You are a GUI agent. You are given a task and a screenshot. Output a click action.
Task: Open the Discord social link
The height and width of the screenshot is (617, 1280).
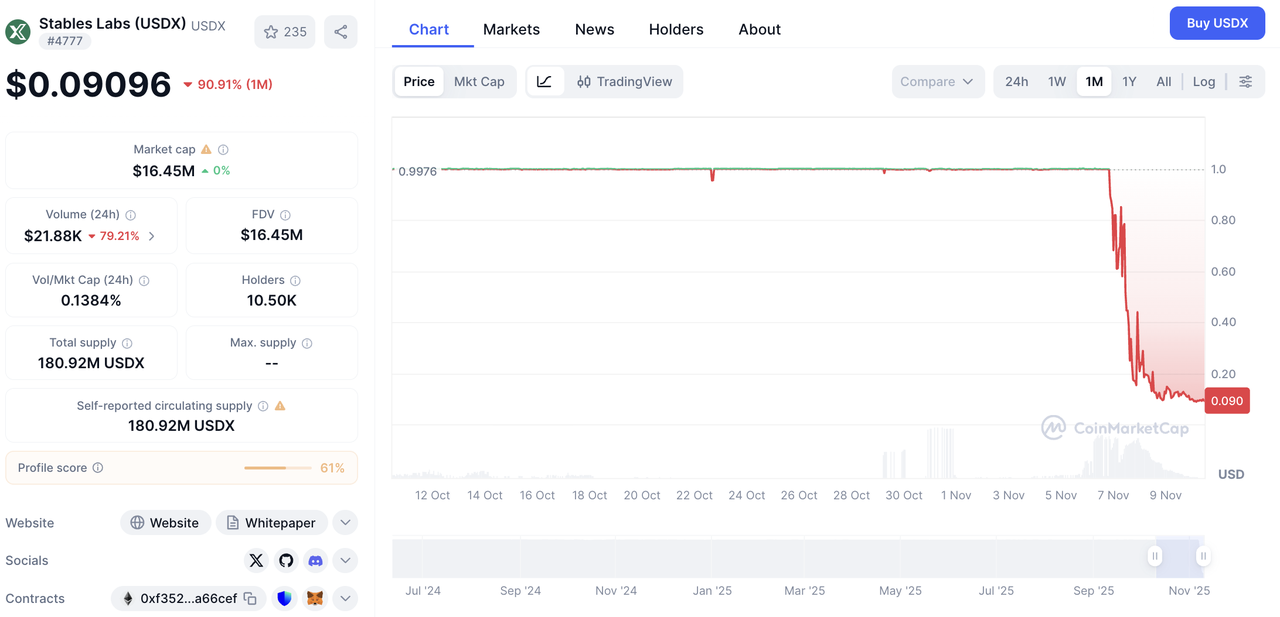coord(315,561)
